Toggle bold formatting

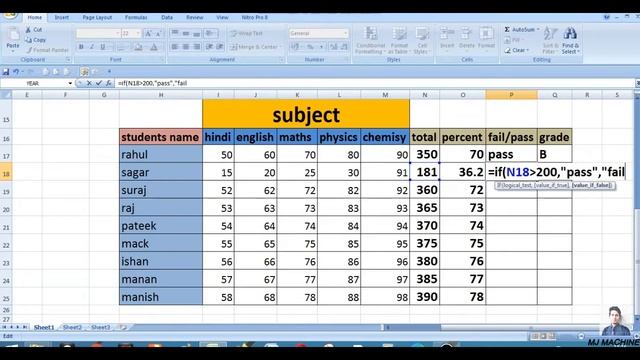(81, 47)
